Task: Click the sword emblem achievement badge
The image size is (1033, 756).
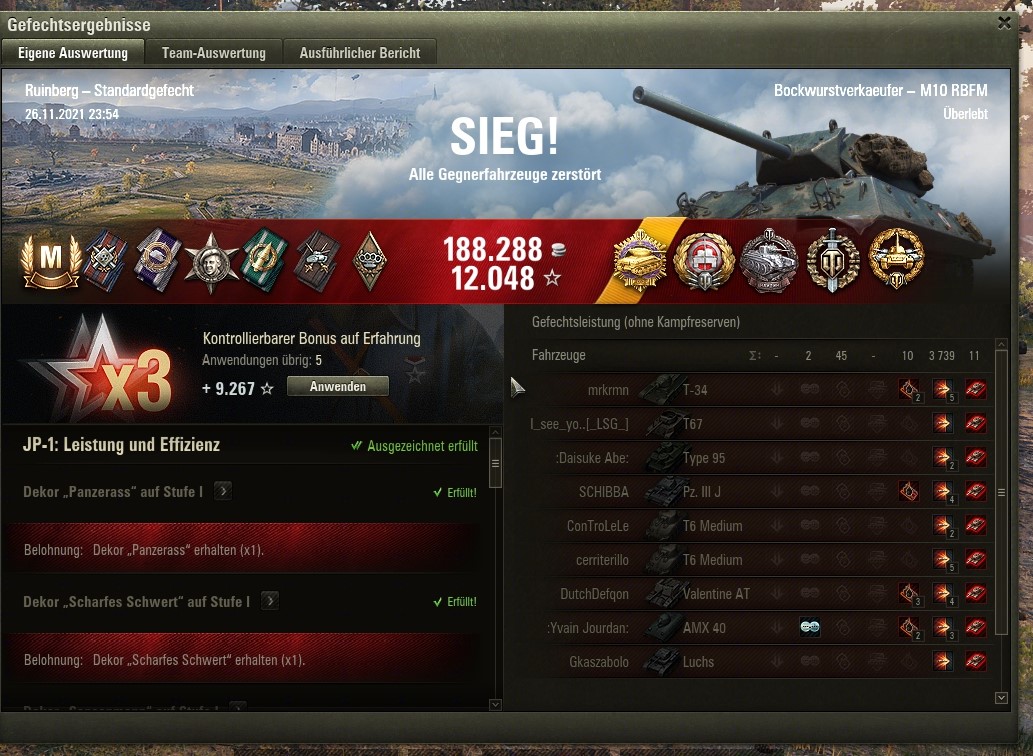Action: (833, 261)
